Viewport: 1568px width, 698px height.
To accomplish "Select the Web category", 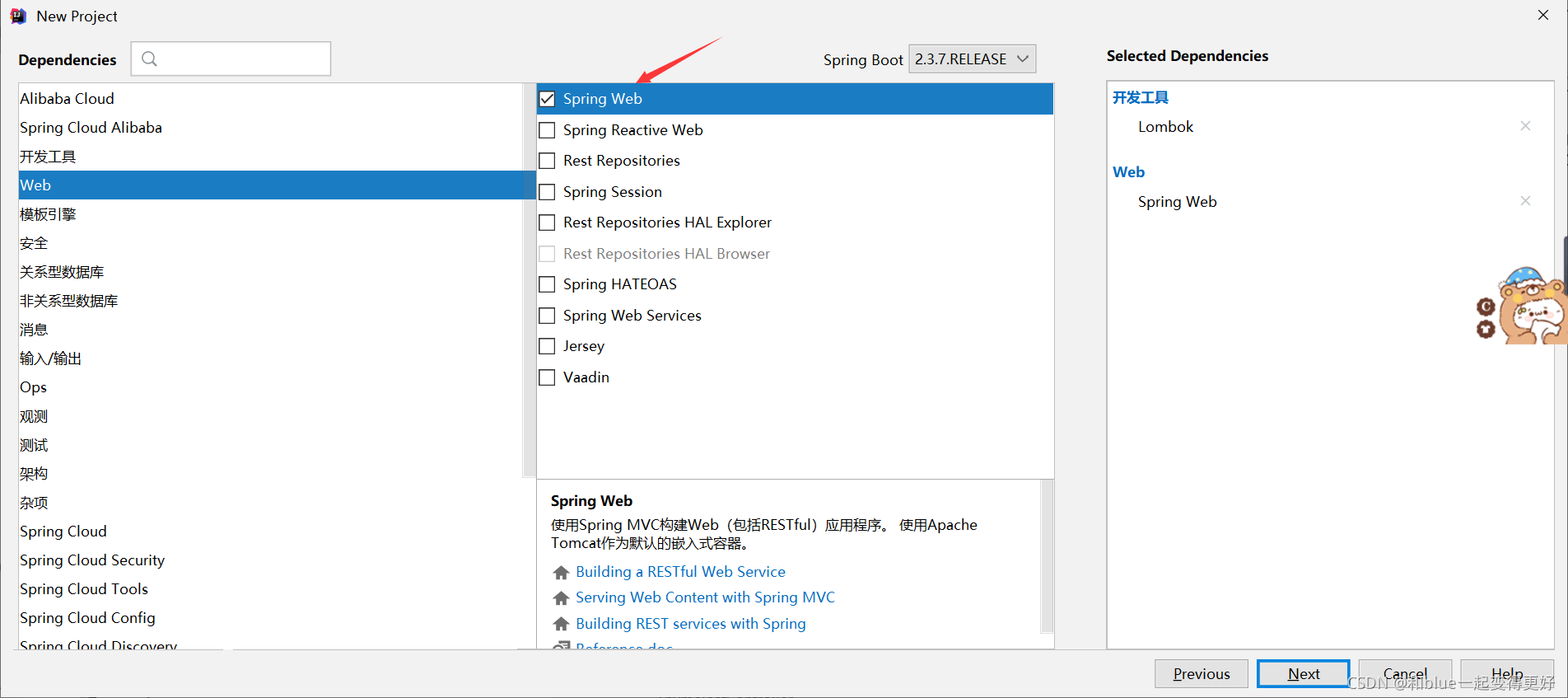I will pyautogui.click(x=271, y=185).
